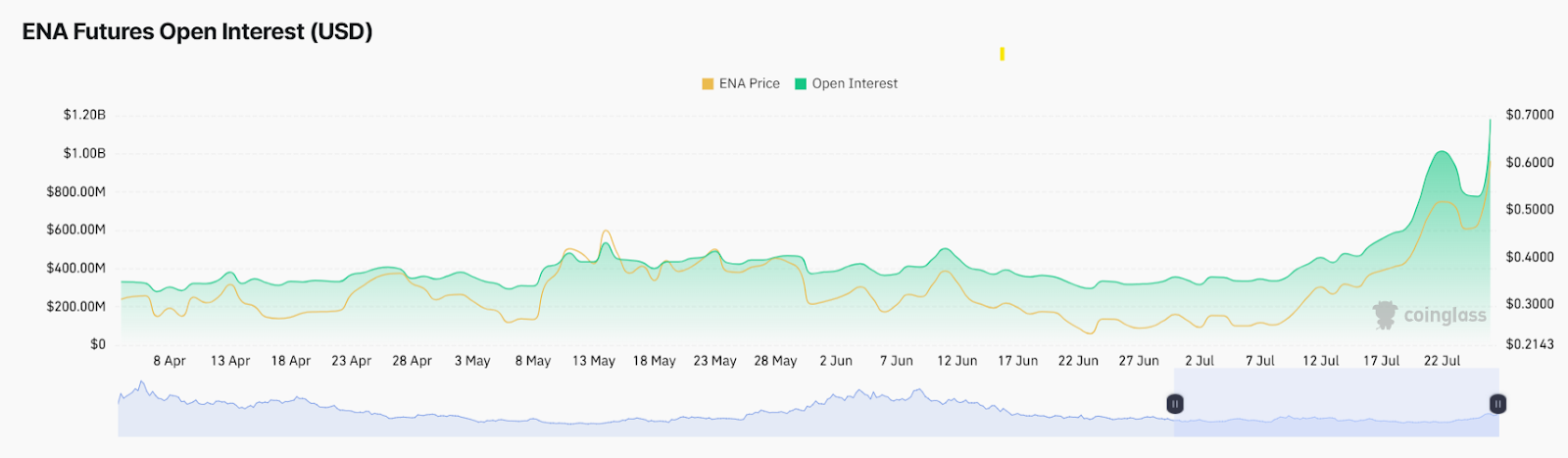Image resolution: width=1568 pixels, height=458 pixels.
Task: Click the small yellow marker above the legend
Action: click(x=1002, y=54)
